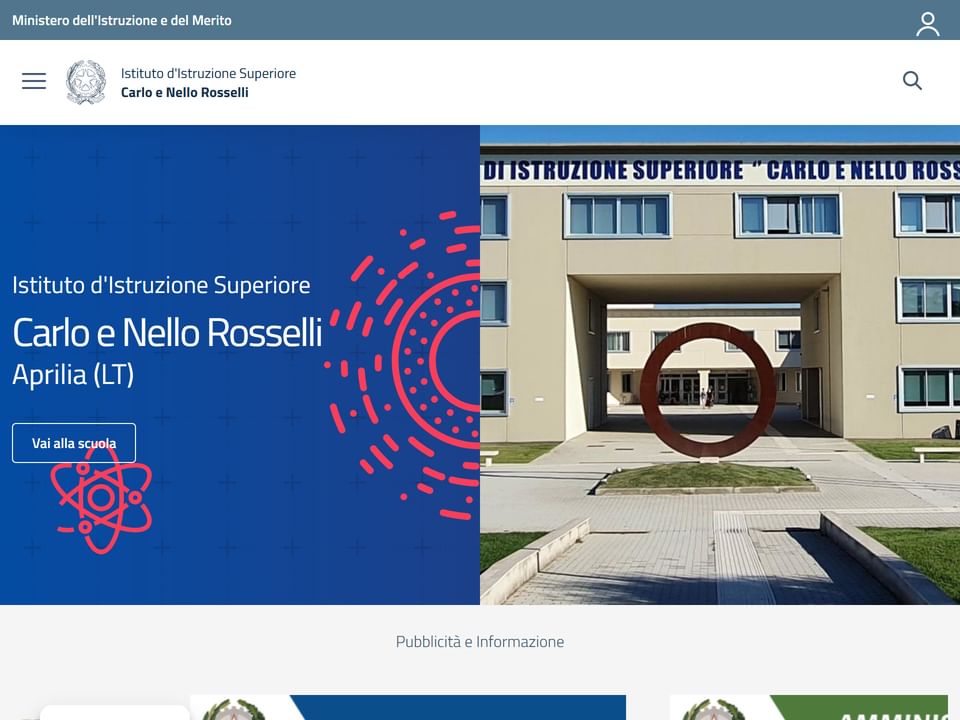The height and width of the screenshot is (720, 960).
Task: Click the 'Vai alla scuola' button
Action: (x=74, y=443)
